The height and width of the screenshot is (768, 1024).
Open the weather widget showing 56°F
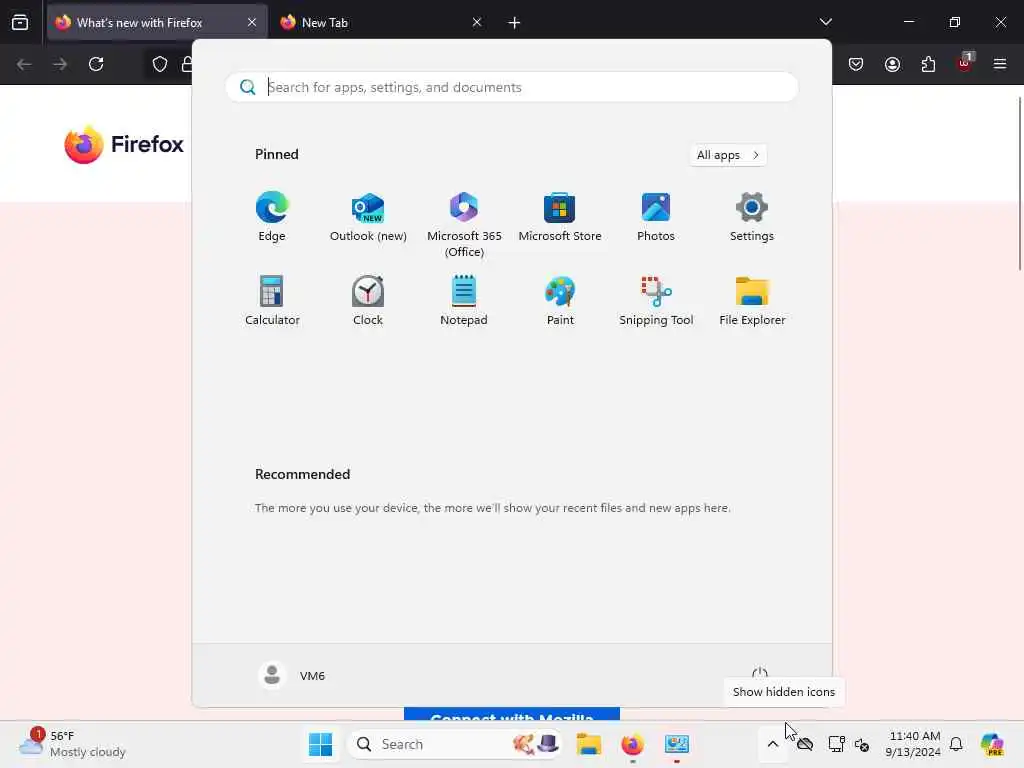click(73, 744)
